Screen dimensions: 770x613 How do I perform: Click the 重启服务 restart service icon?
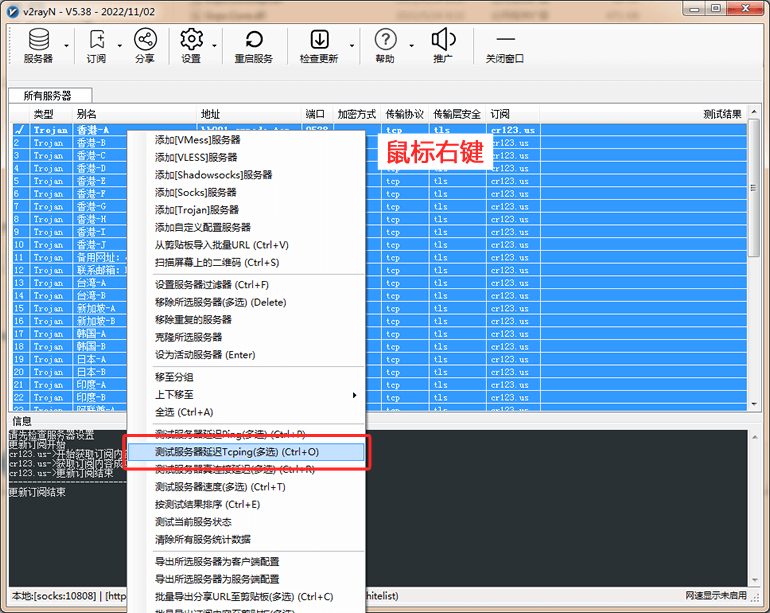click(253, 46)
